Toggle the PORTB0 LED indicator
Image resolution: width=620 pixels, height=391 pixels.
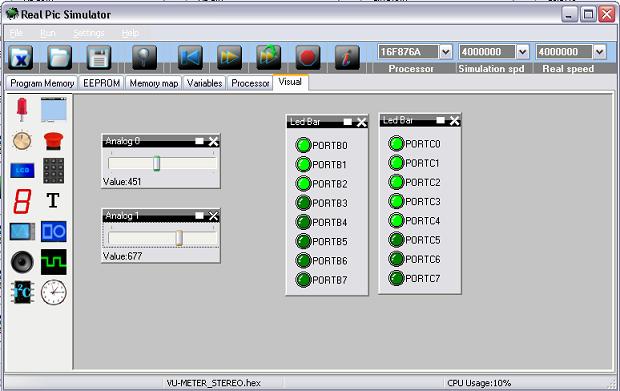pos(303,145)
